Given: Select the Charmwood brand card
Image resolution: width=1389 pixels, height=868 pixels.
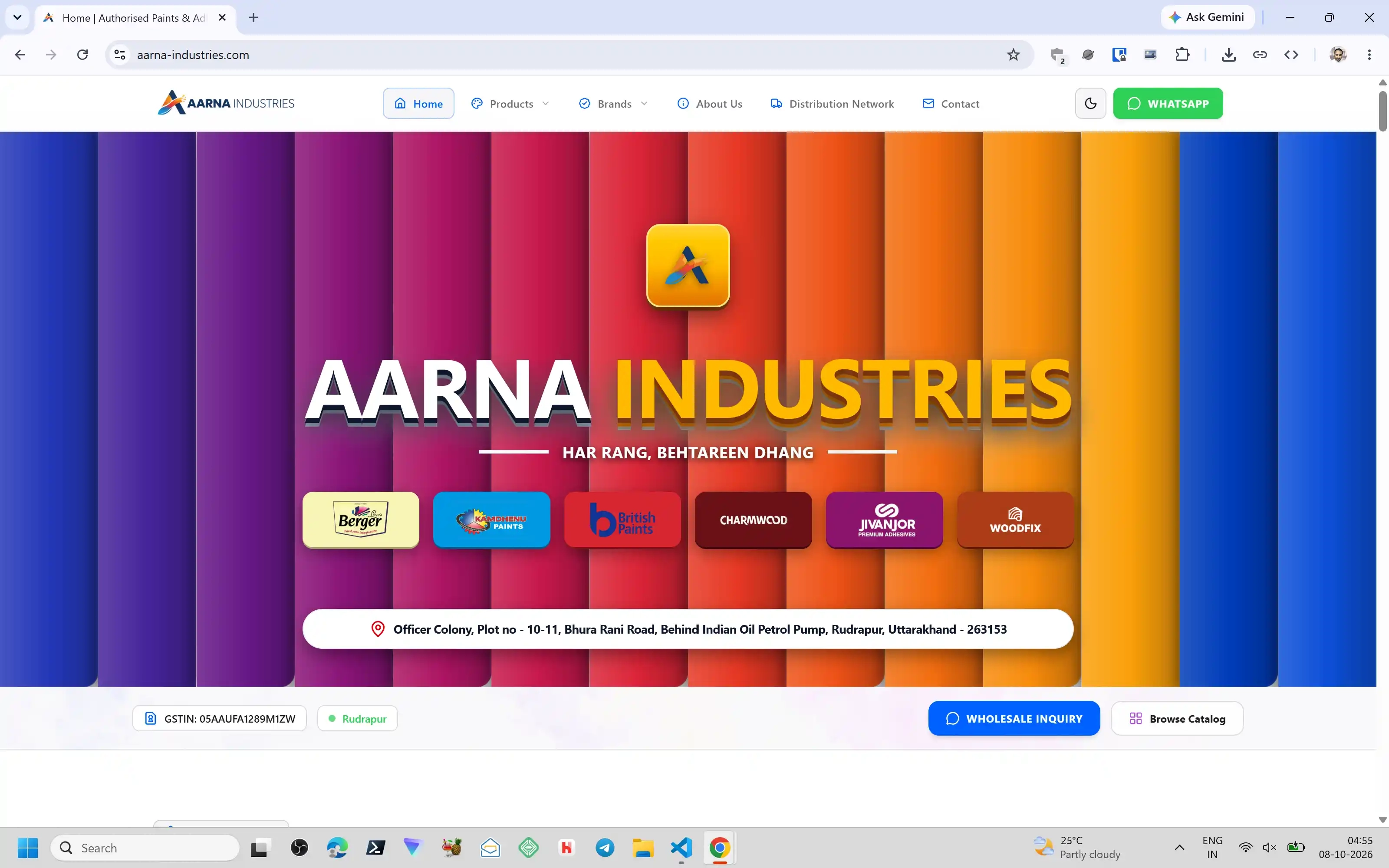Looking at the screenshot, I should (x=753, y=519).
